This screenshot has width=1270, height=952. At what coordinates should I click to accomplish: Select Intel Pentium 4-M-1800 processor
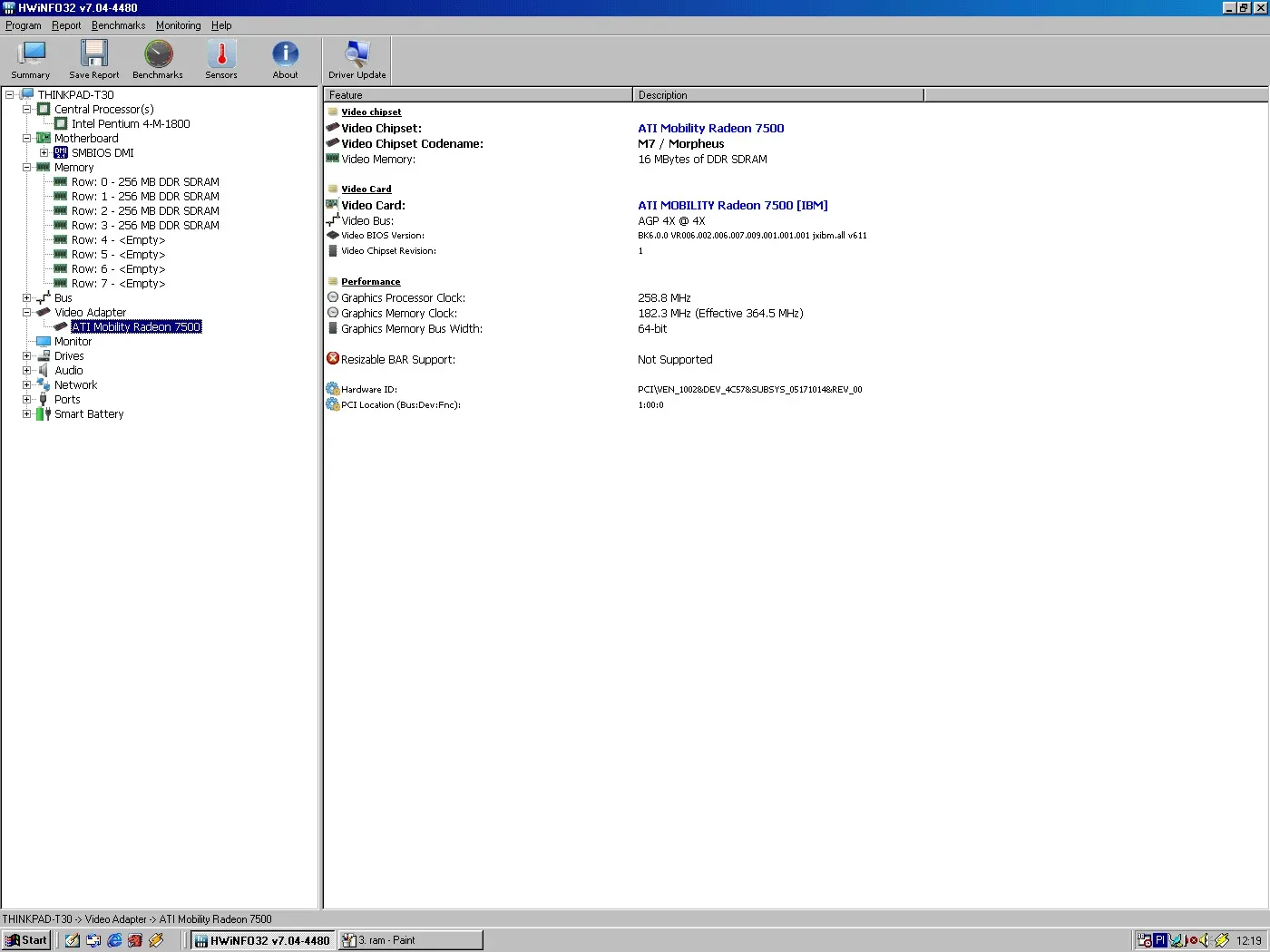pyautogui.click(x=131, y=123)
